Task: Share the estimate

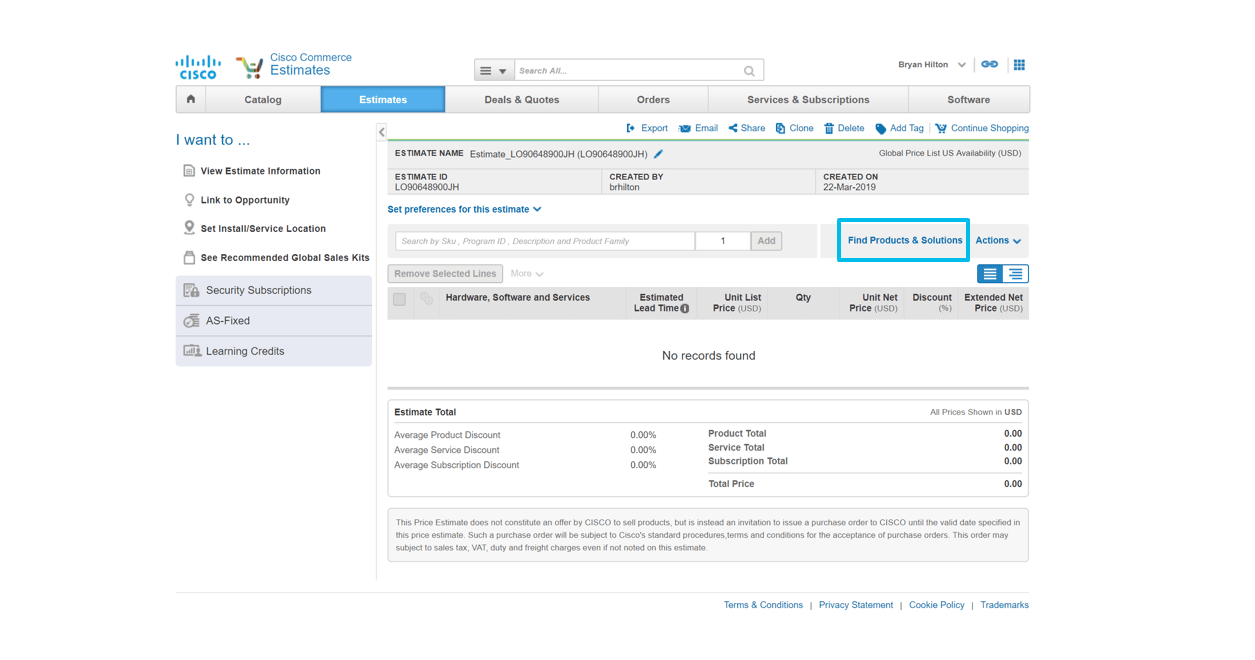Action: coord(747,128)
